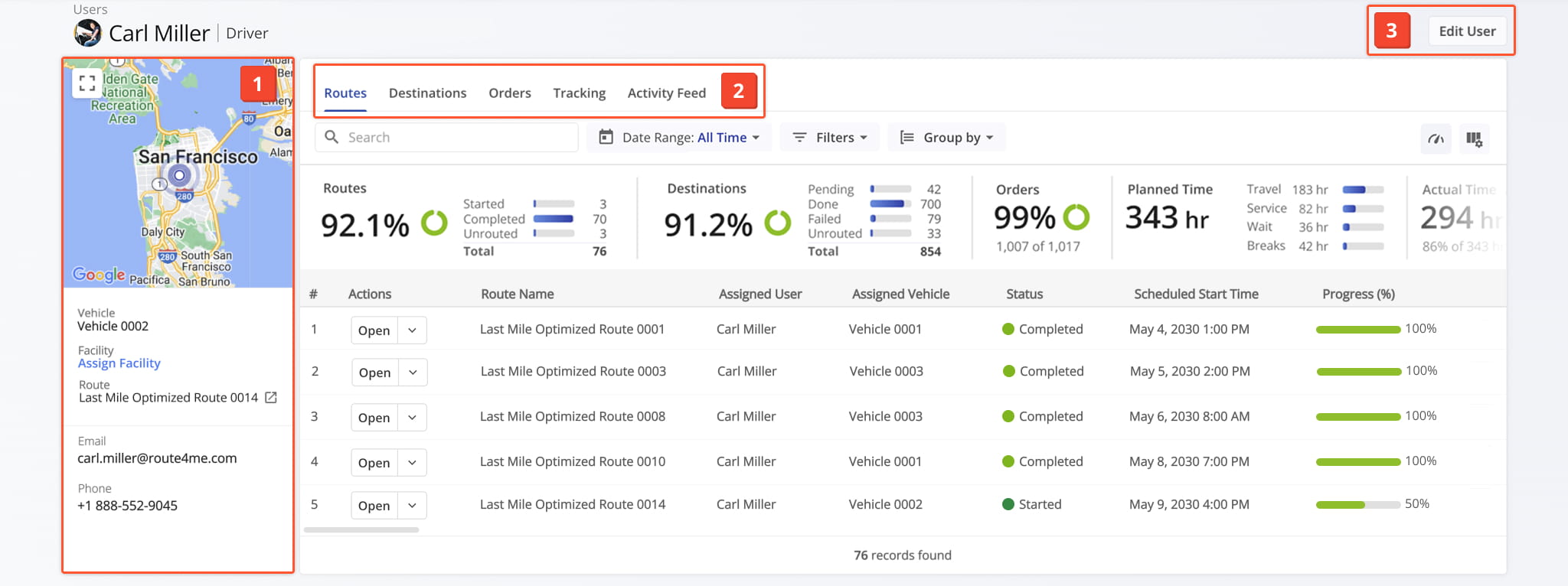Expand the Group by dropdown
This screenshot has height=586, width=1568.
click(946, 138)
